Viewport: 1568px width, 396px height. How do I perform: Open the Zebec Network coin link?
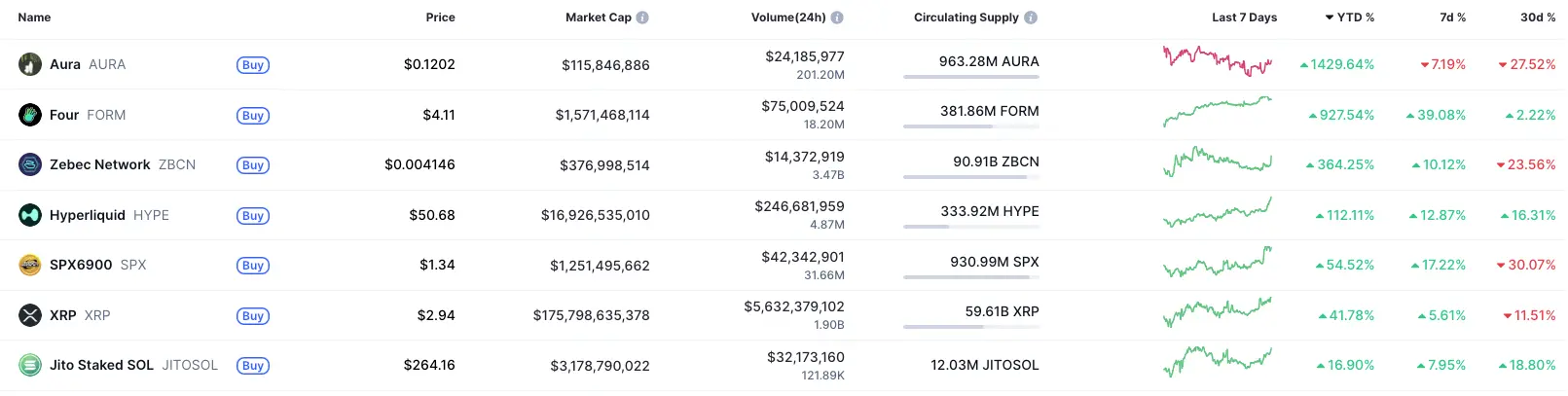(x=100, y=164)
